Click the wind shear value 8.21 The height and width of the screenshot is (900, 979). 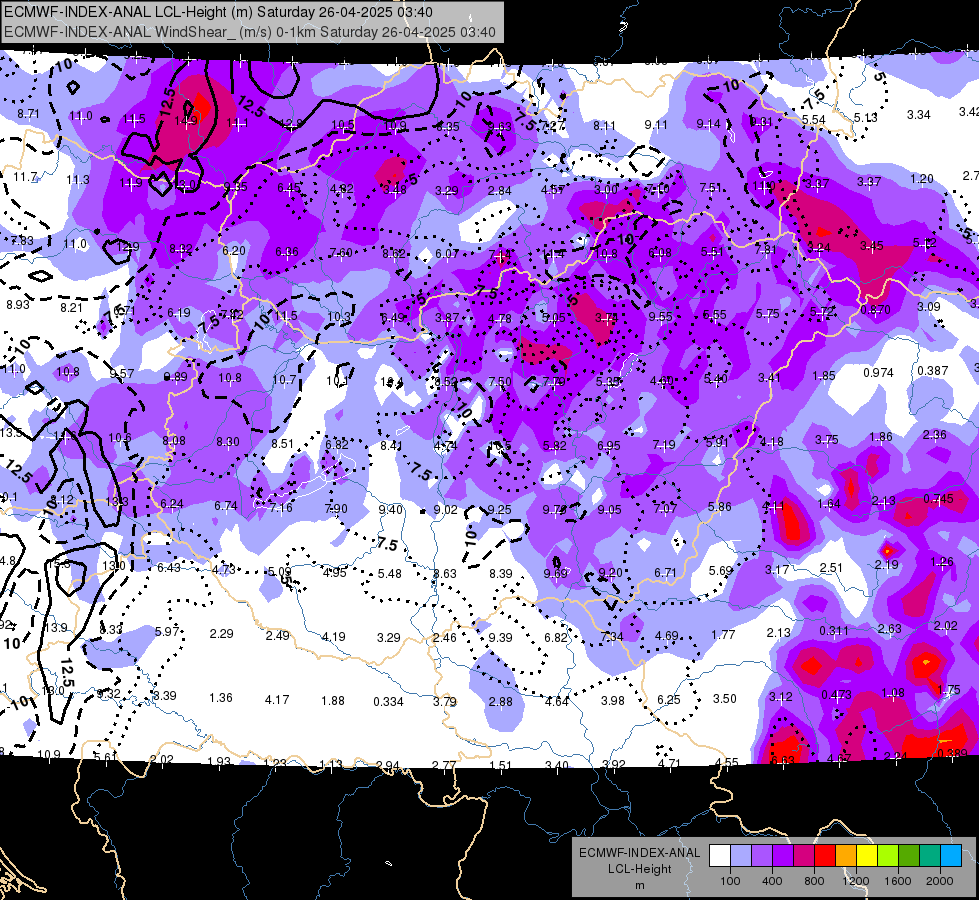71,308
